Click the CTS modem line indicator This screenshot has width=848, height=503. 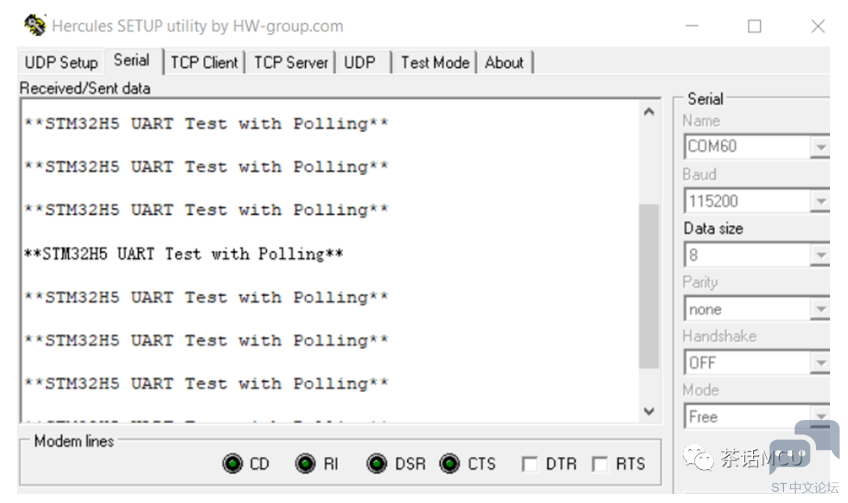tap(449, 464)
